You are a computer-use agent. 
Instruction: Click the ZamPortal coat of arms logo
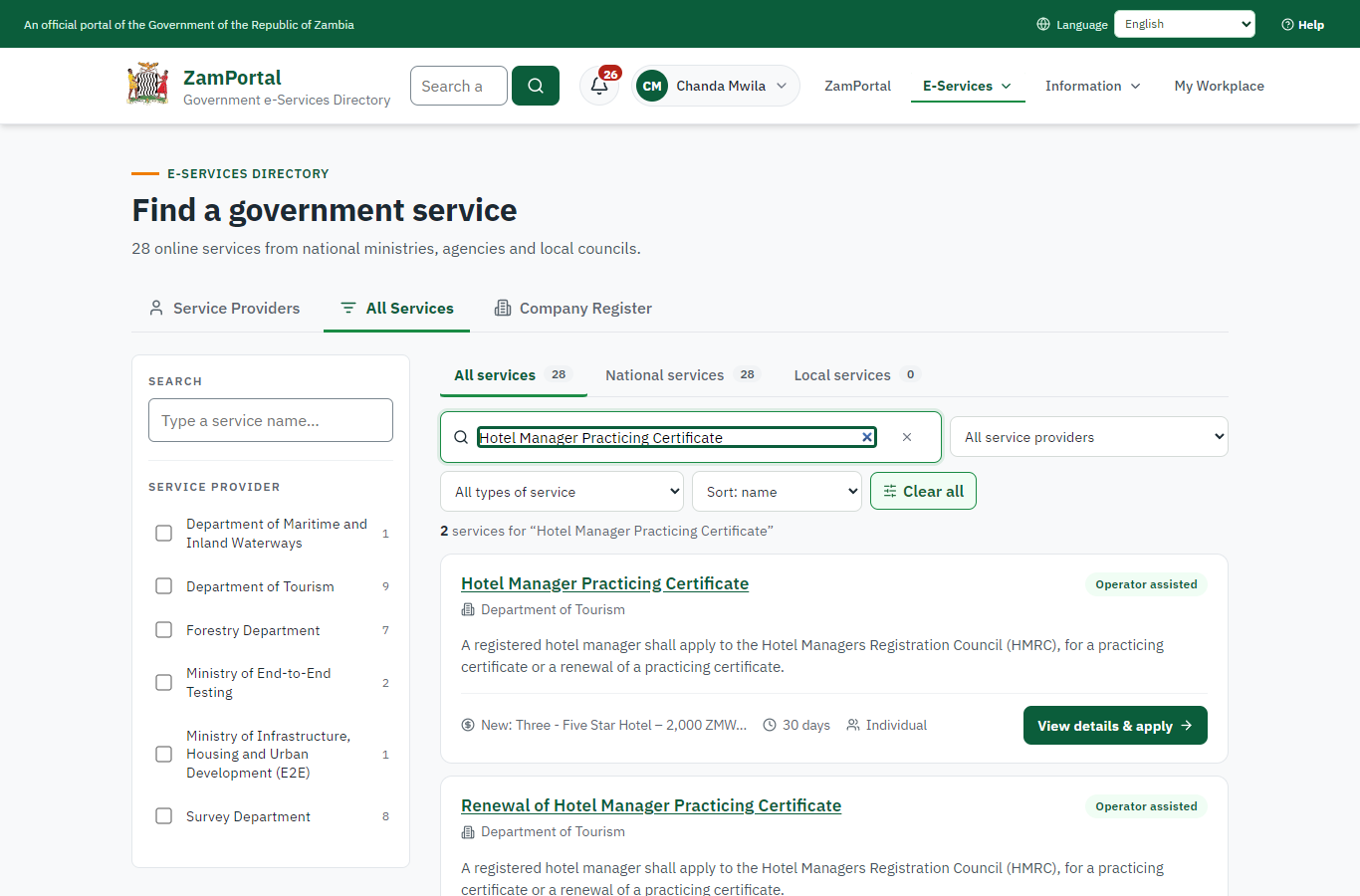pyautogui.click(x=147, y=85)
